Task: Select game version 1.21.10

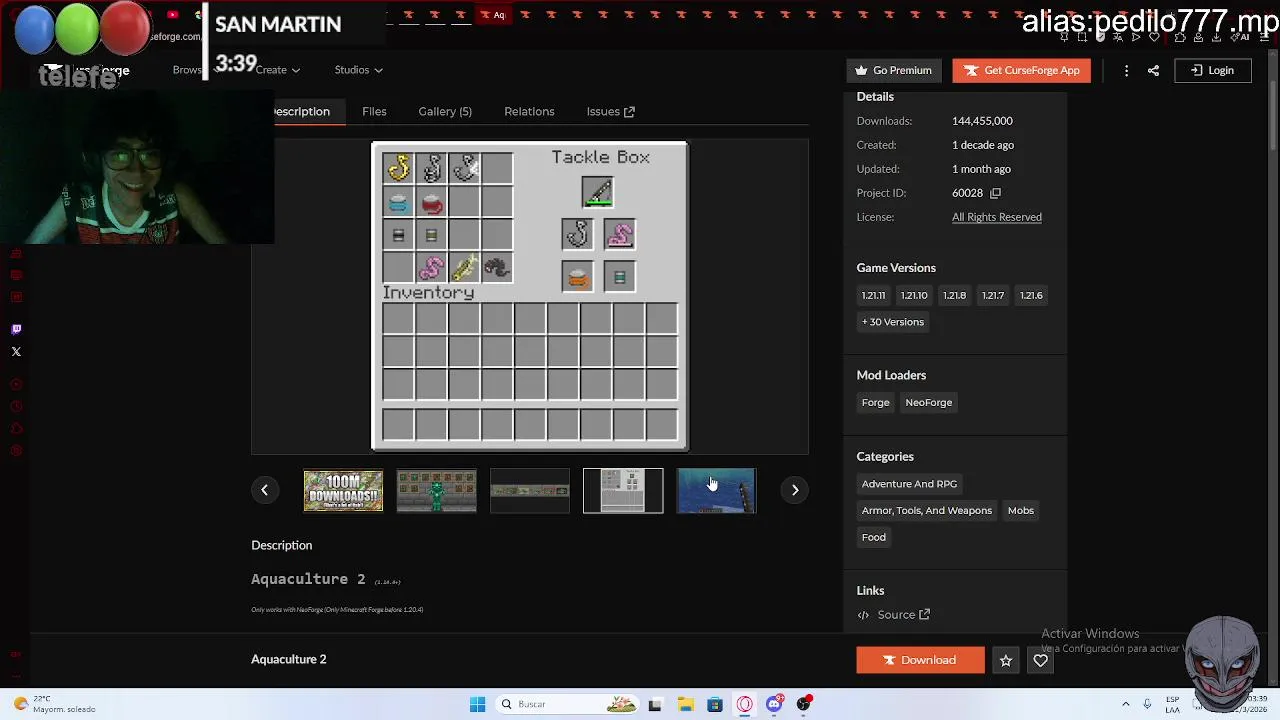Action: (x=914, y=295)
